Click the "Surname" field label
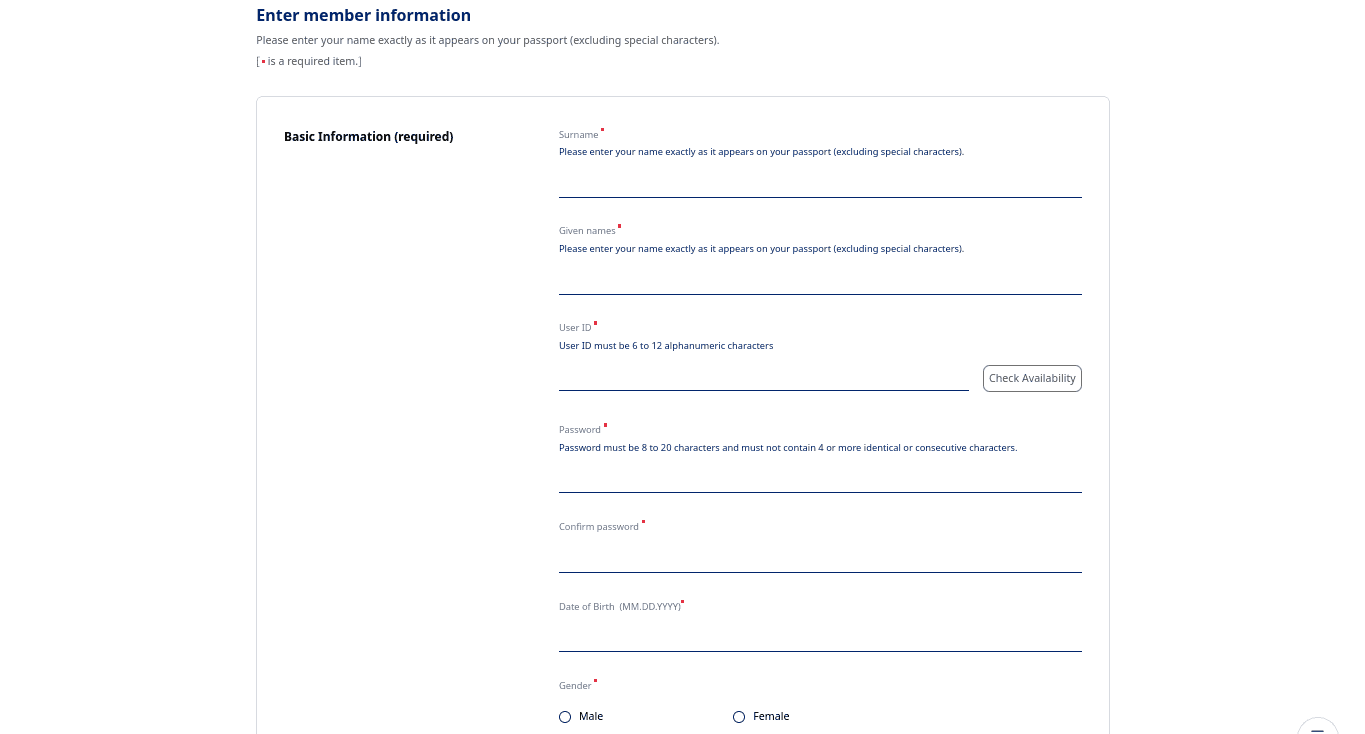Screen dimensions: 1365x734 click(x=578, y=135)
